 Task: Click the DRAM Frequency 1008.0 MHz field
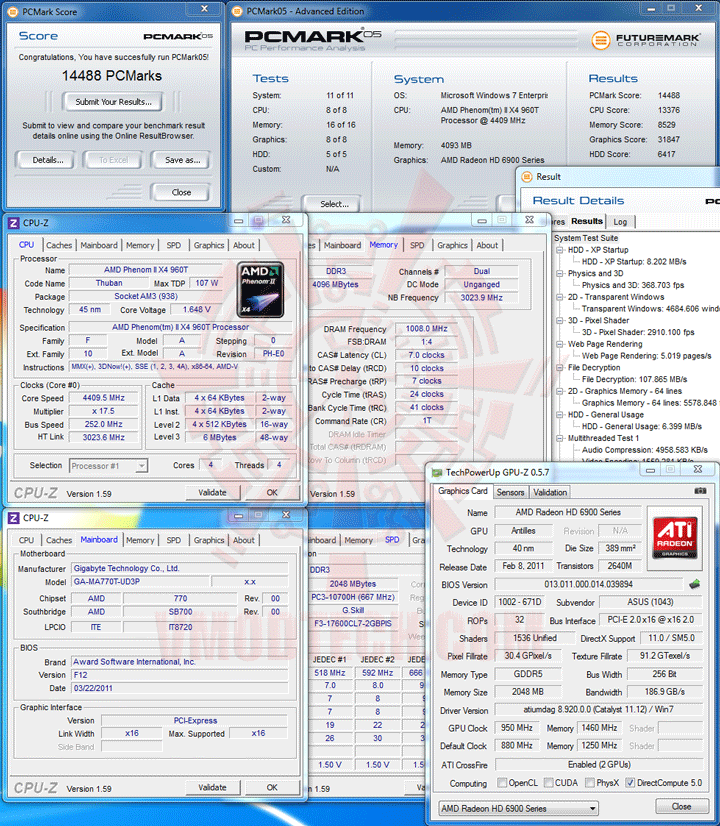(426, 329)
